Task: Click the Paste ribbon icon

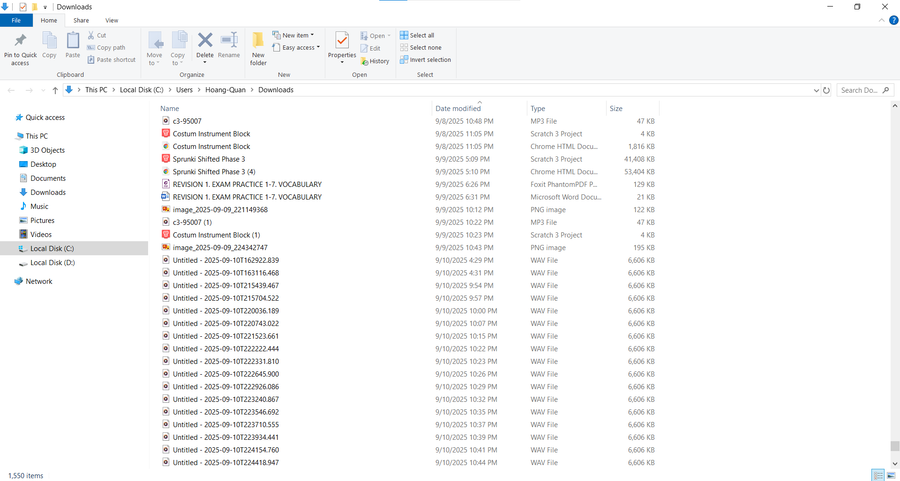Action: coord(73,41)
